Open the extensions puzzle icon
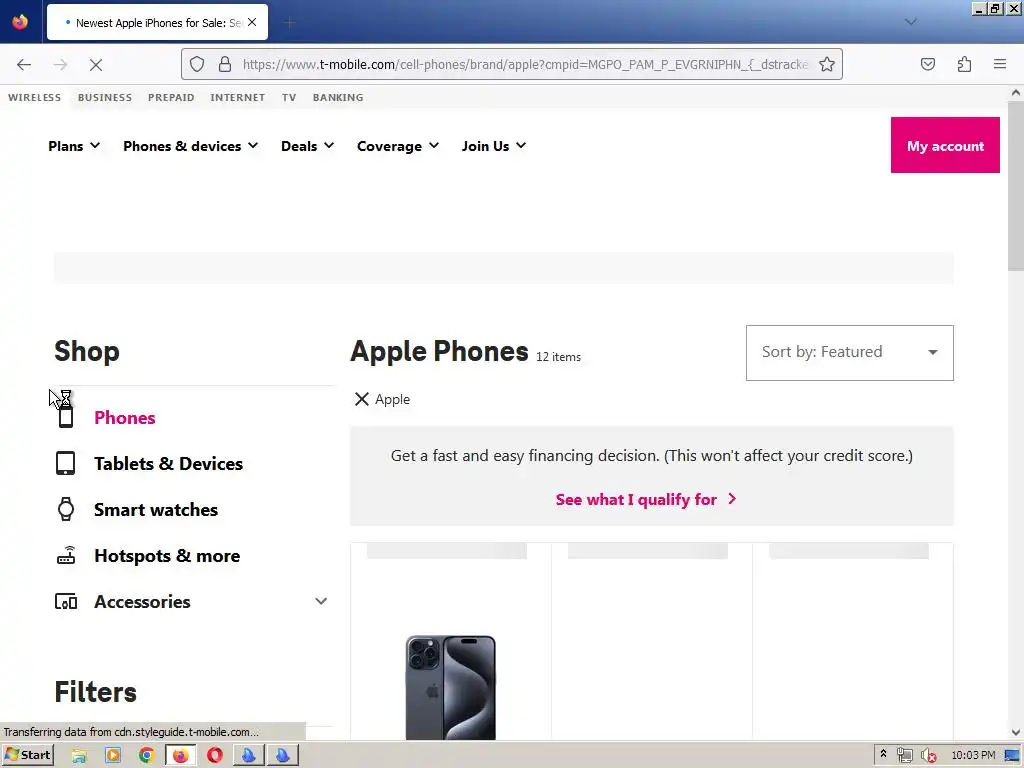The image size is (1024, 768). coord(964,64)
